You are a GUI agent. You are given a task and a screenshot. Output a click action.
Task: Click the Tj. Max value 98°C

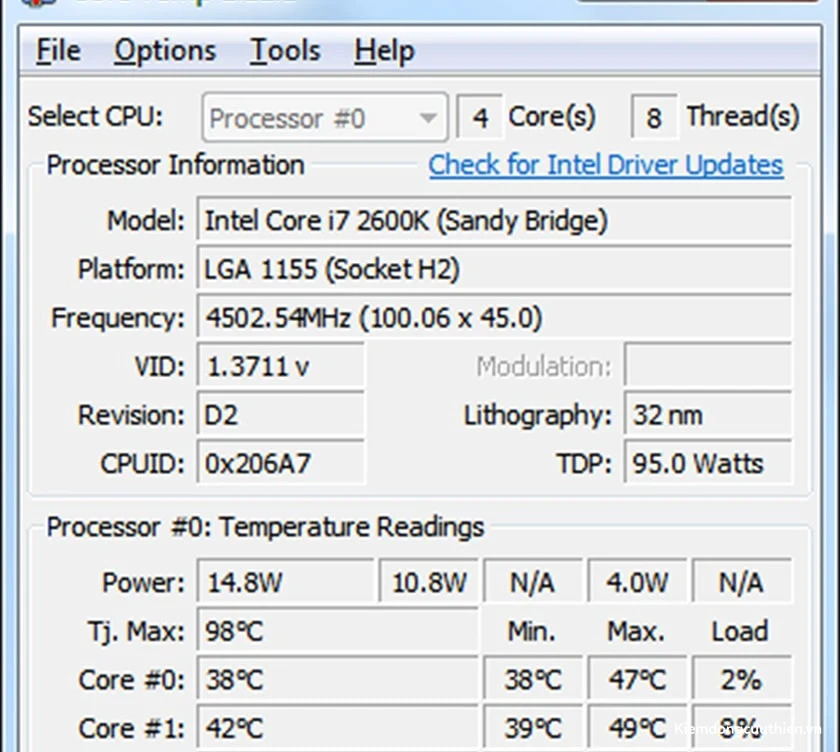click(x=337, y=631)
